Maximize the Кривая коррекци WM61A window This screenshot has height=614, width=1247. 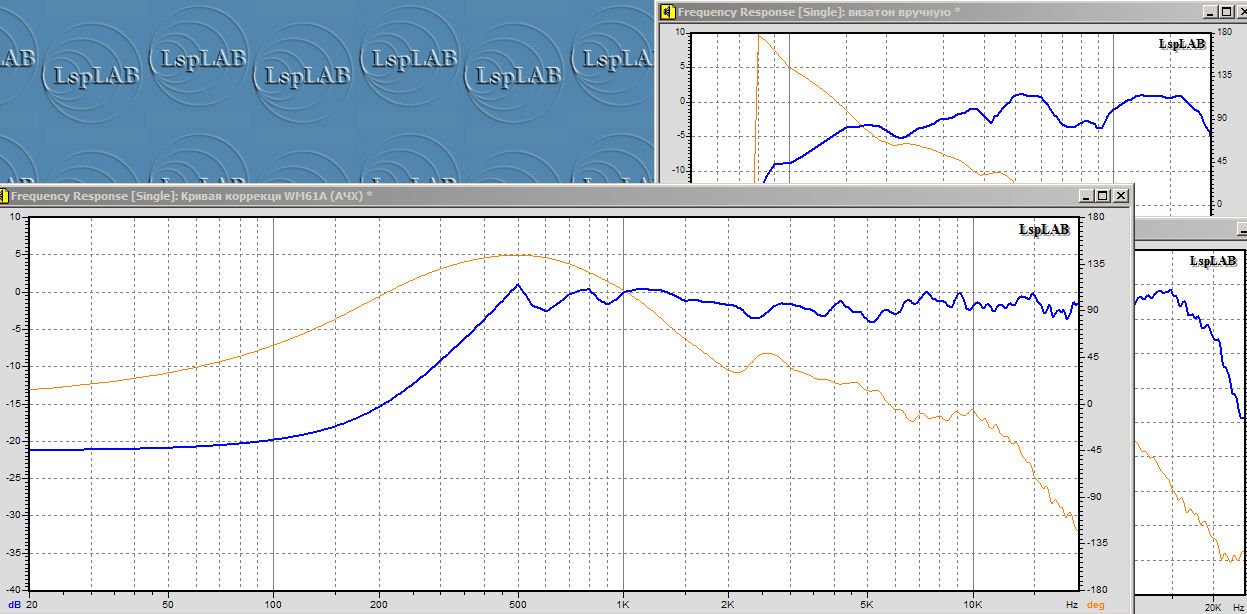click(1104, 196)
